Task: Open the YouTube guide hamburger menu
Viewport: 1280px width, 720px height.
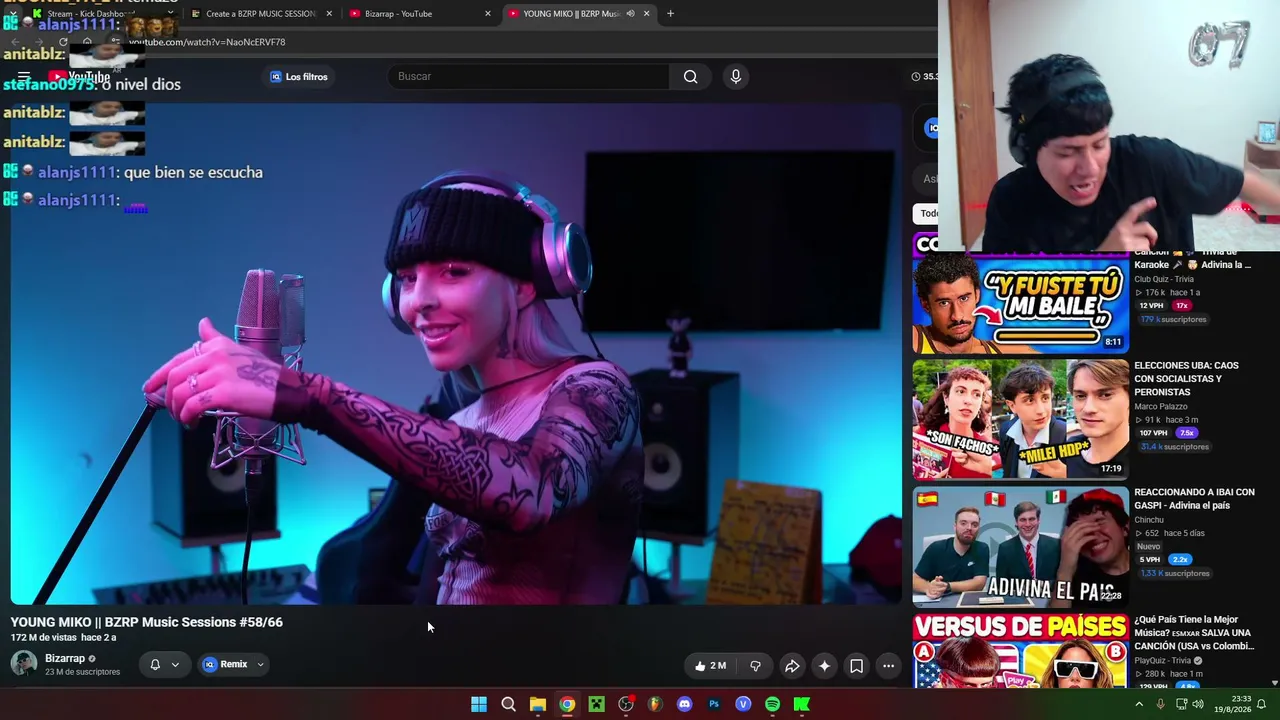Action: click(x=24, y=76)
